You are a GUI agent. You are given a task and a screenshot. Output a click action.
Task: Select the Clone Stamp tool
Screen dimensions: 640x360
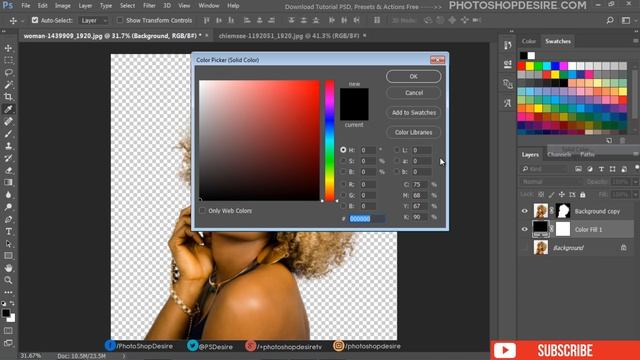[x=8, y=146]
